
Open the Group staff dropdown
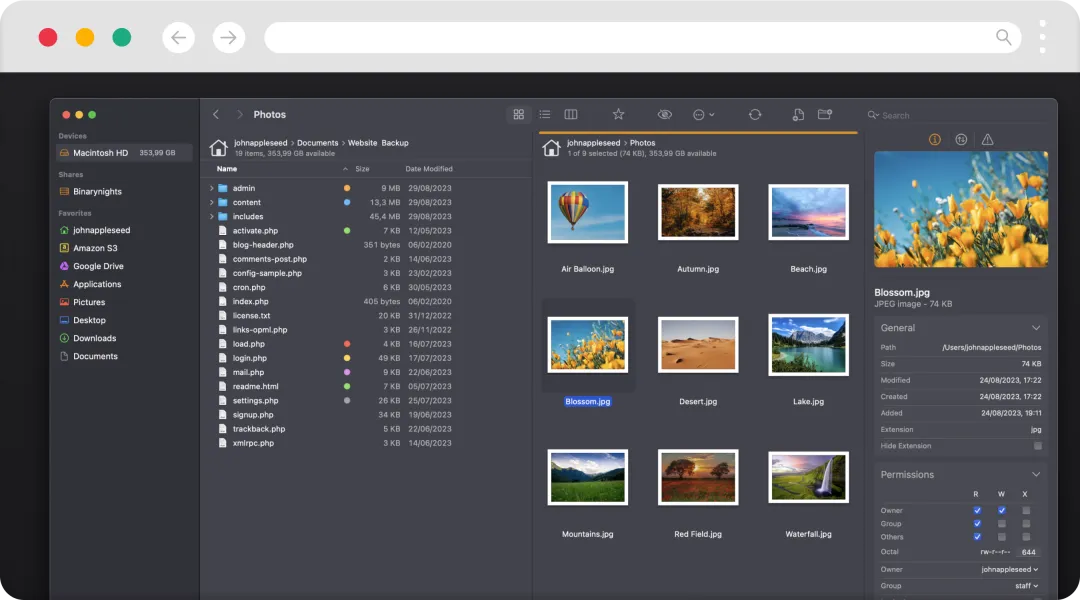(x=1026, y=586)
